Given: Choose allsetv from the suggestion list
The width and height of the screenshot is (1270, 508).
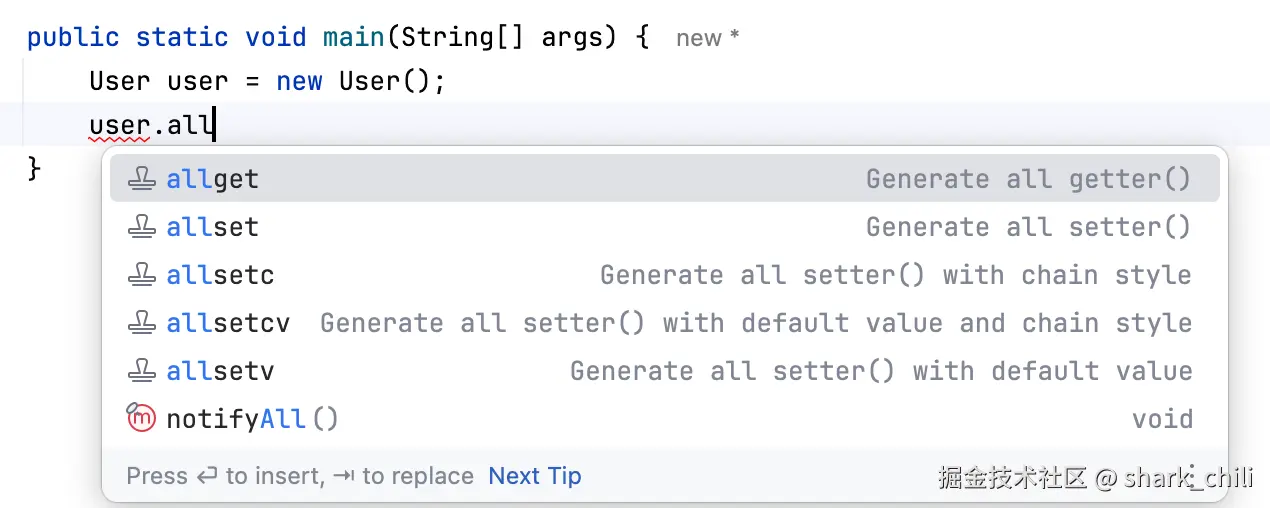Looking at the screenshot, I should click(x=664, y=371).
